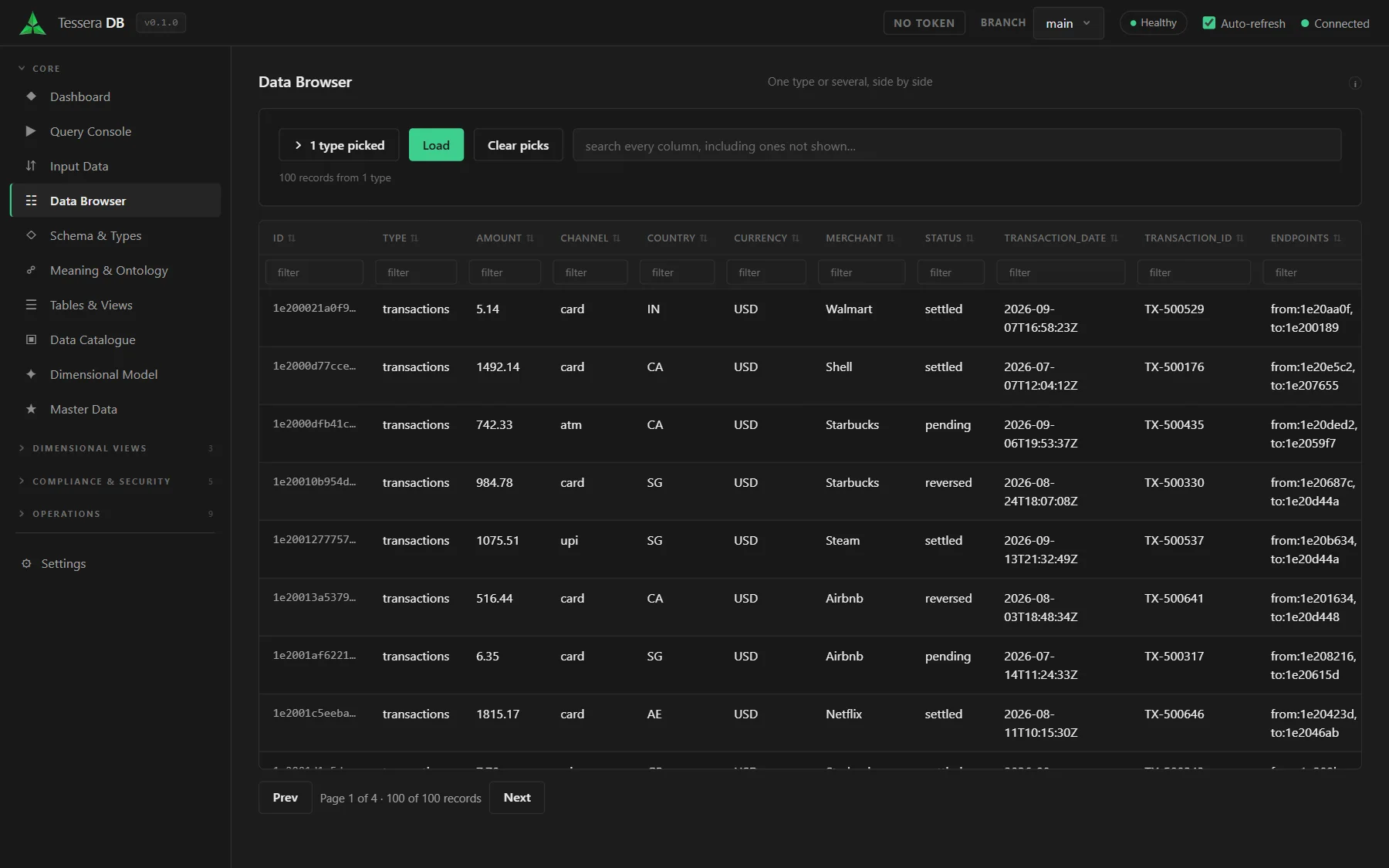Click the Meaning & Ontology icon
The image size is (1389, 868).
click(x=31, y=270)
